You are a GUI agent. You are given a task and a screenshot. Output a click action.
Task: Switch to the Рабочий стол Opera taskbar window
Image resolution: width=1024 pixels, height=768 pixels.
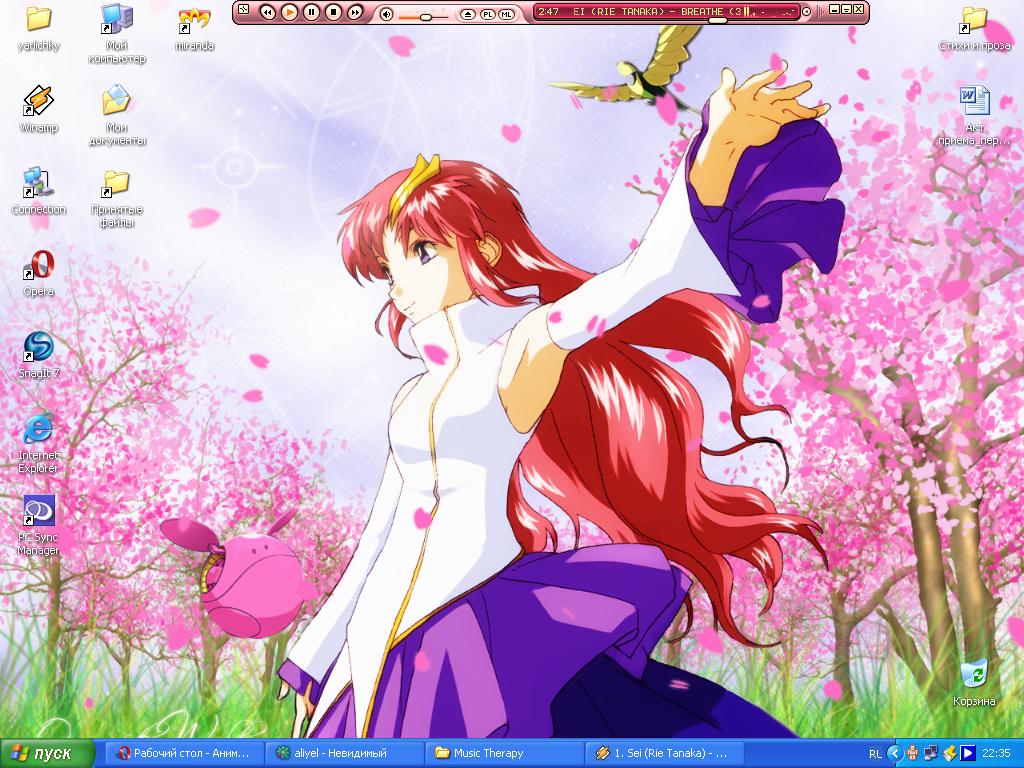[184, 753]
